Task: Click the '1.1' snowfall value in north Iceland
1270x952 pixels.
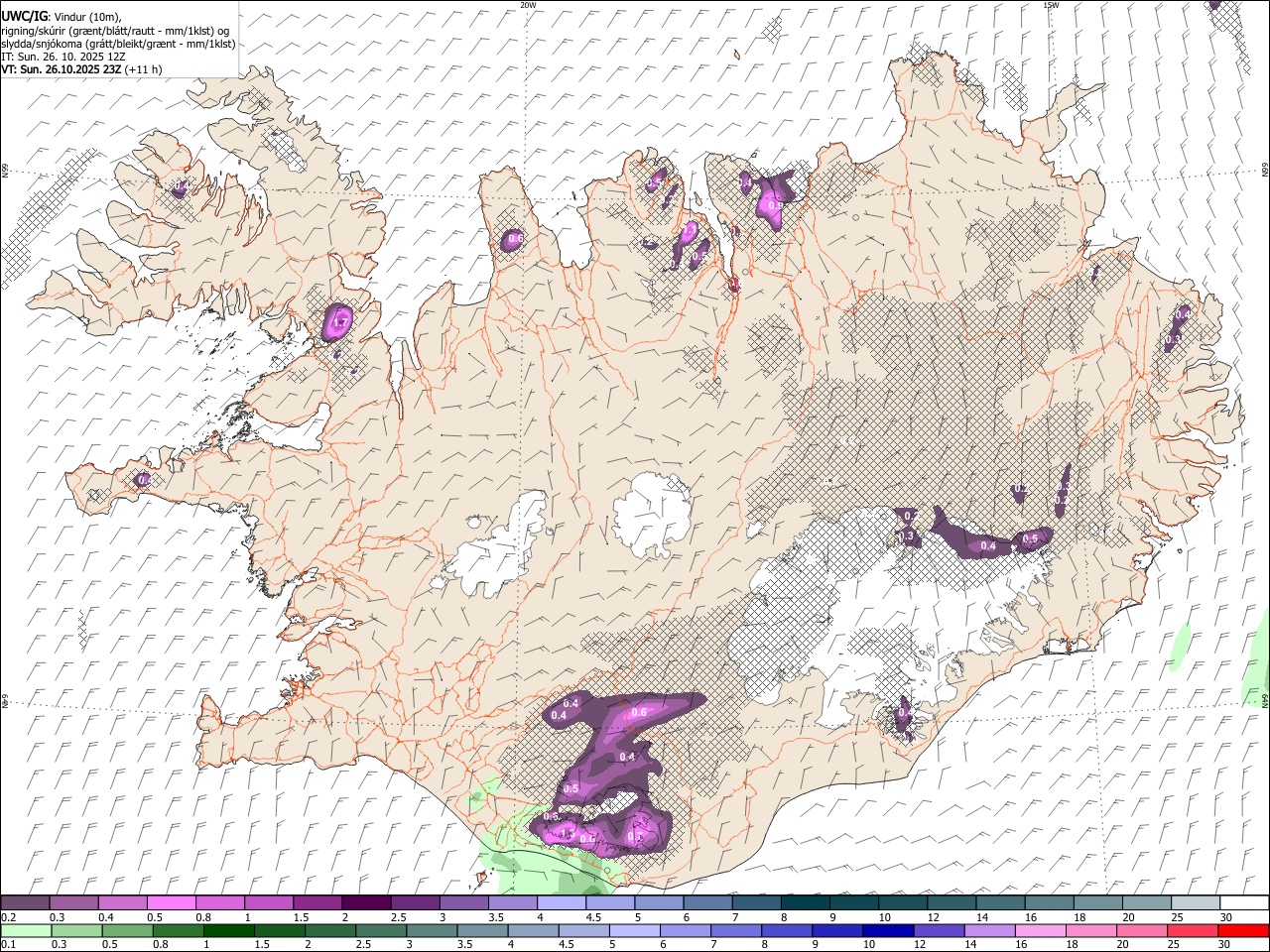Action: [692, 231]
